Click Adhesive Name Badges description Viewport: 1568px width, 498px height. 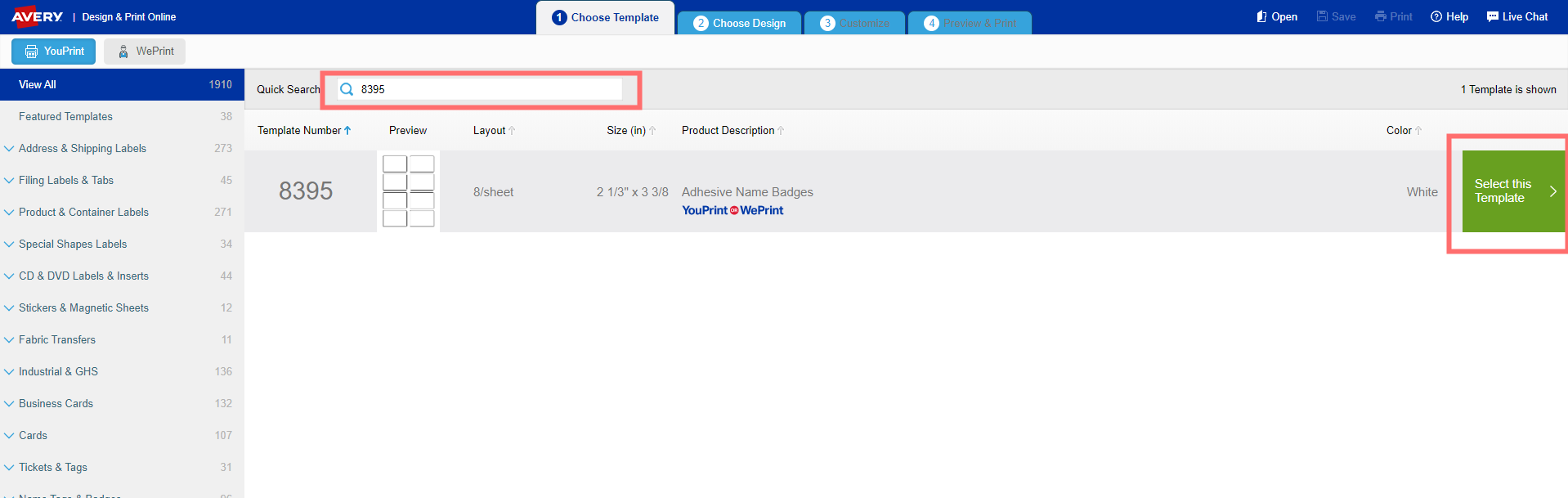tap(747, 192)
